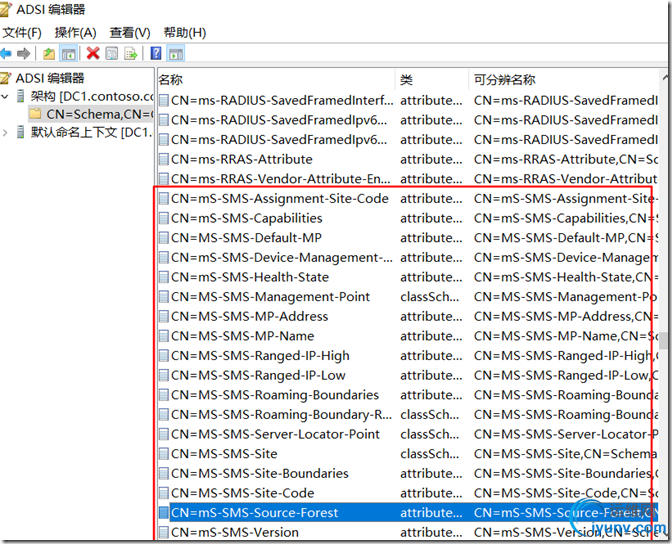Select CN=MS-SMS-Management-Point row name
672x544 pixels.
pyautogui.click(x=270, y=297)
